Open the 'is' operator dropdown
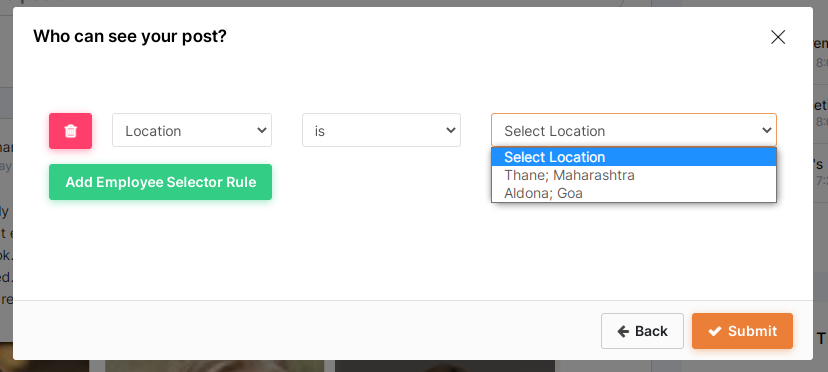 coord(381,130)
